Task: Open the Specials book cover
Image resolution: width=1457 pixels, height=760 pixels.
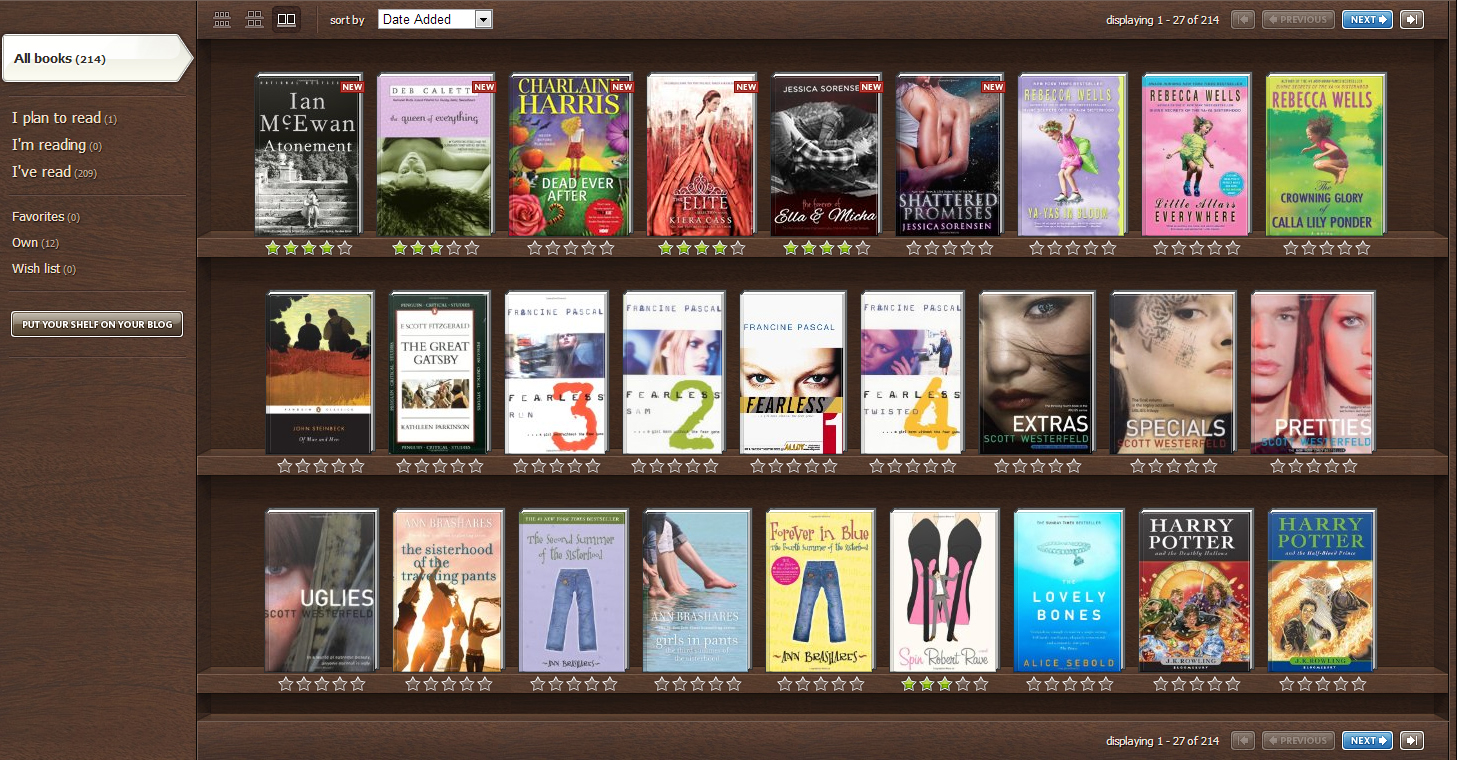Action: coord(1173,373)
